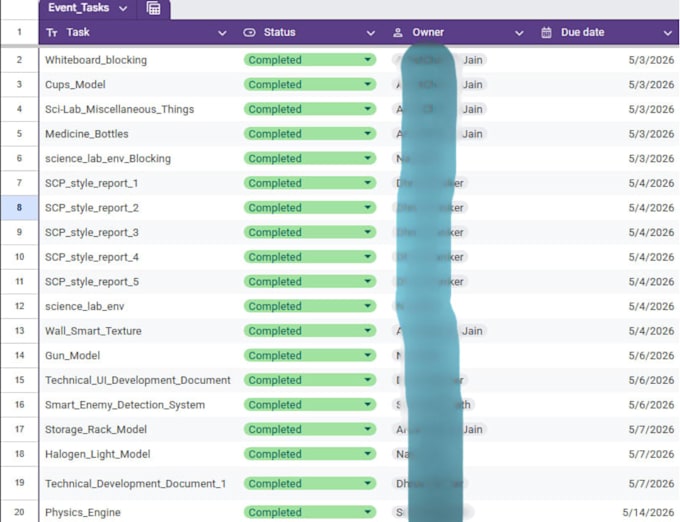Select the Physics_Engine task cell
Image resolution: width=680 pixels, height=522 pixels.
pyautogui.click(x=138, y=512)
